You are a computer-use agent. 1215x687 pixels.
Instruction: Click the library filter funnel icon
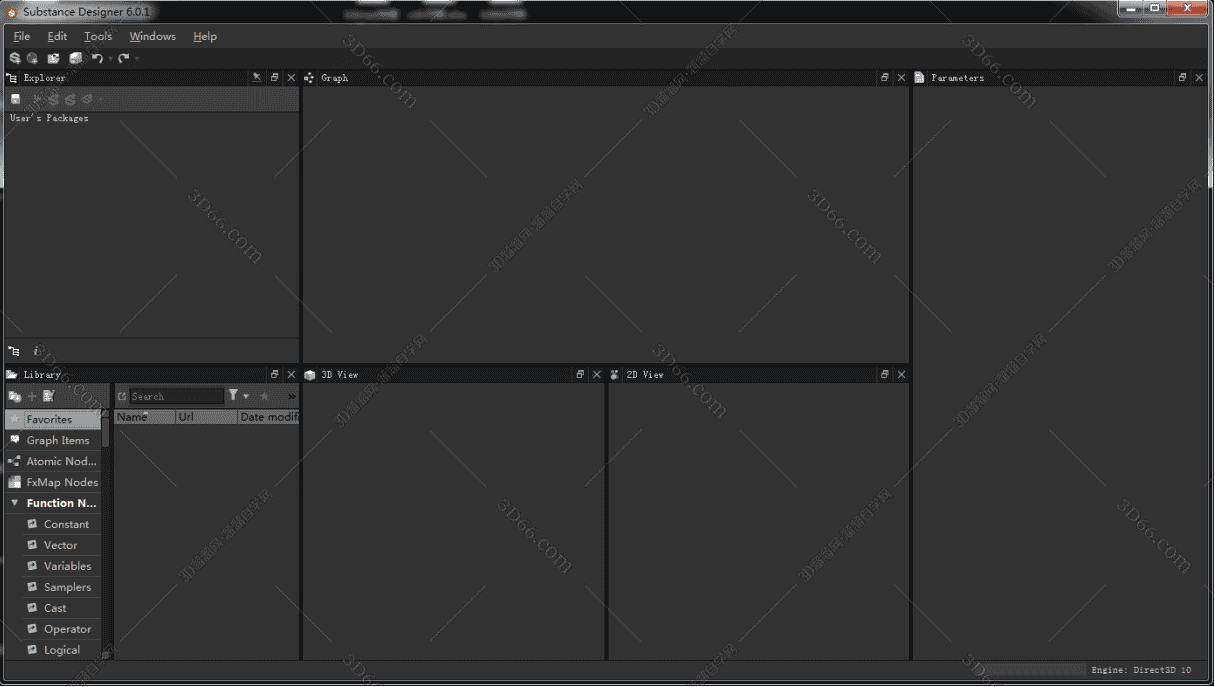point(233,396)
